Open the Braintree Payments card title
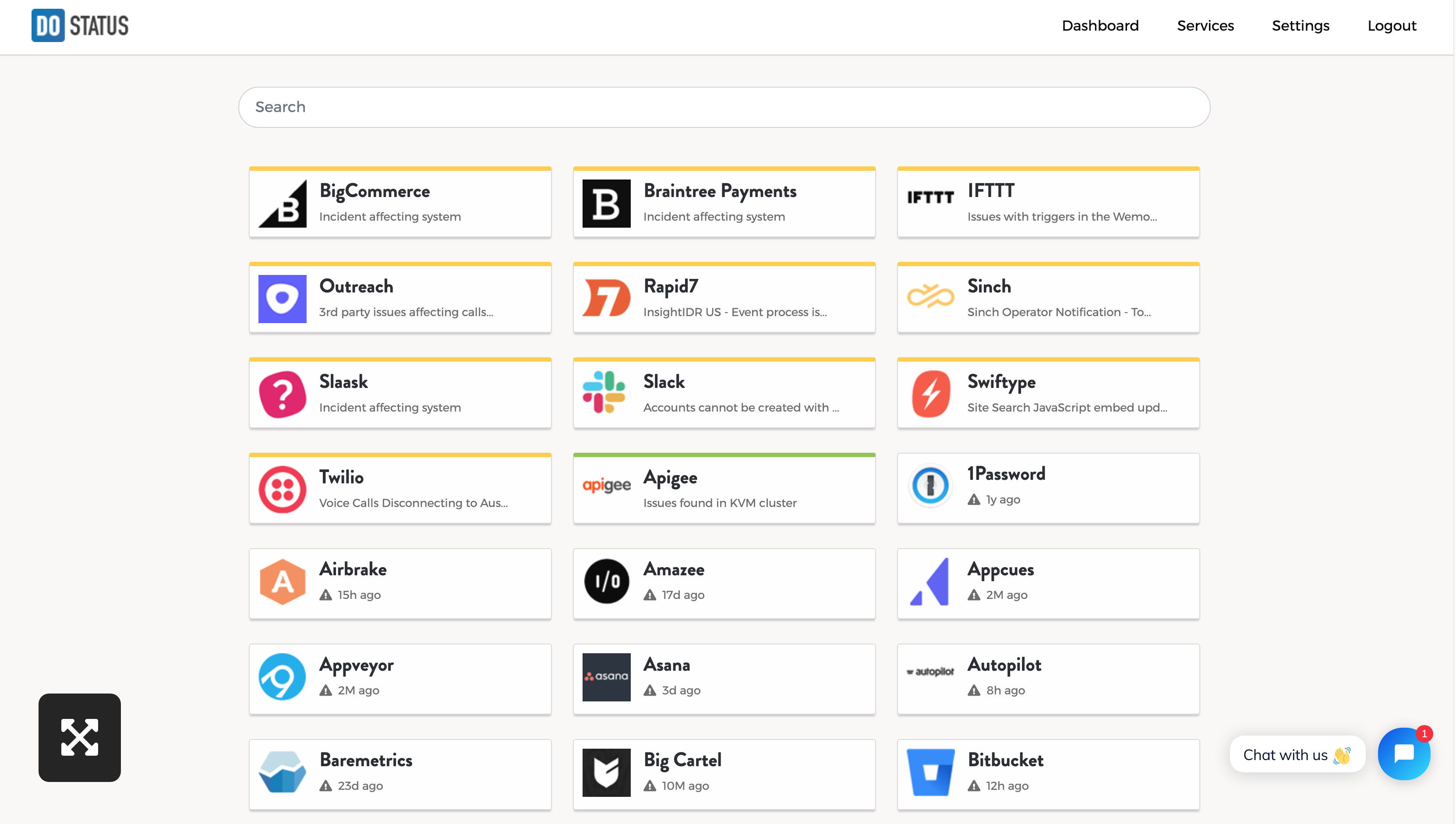The image size is (1456, 824). [x=720, y=191]
